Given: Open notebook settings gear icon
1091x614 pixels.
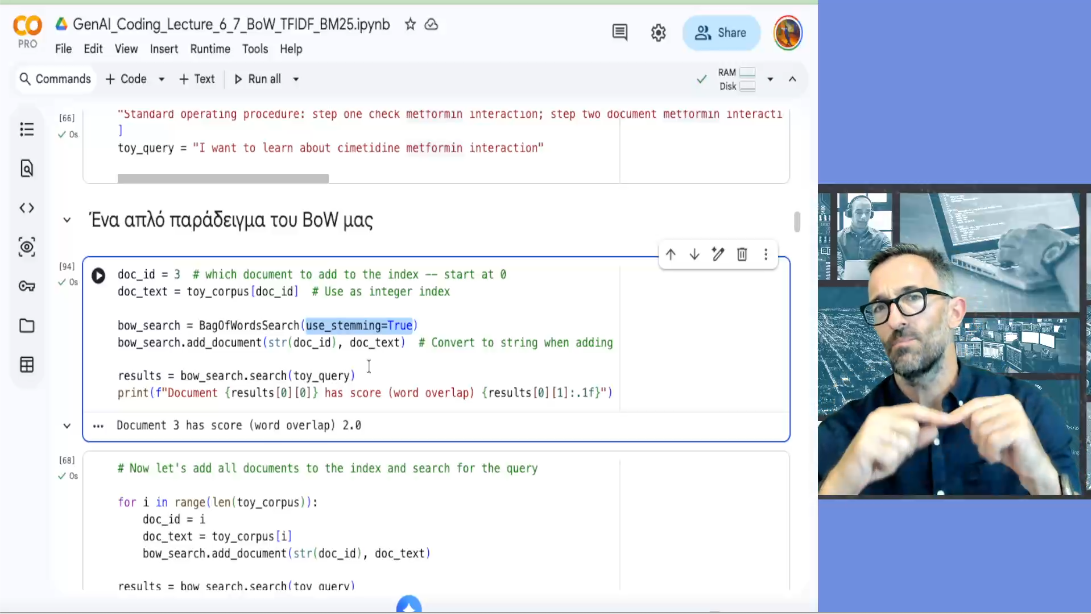Looking at the screenshot, I should (658, 33).
